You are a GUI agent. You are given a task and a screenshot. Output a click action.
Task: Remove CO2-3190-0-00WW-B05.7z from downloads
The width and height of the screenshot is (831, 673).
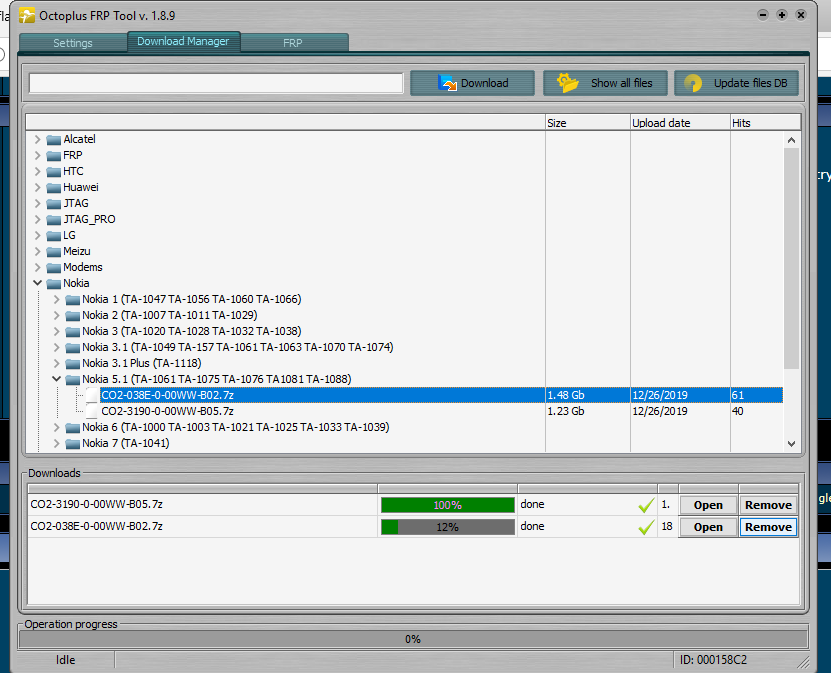[768, 505]
